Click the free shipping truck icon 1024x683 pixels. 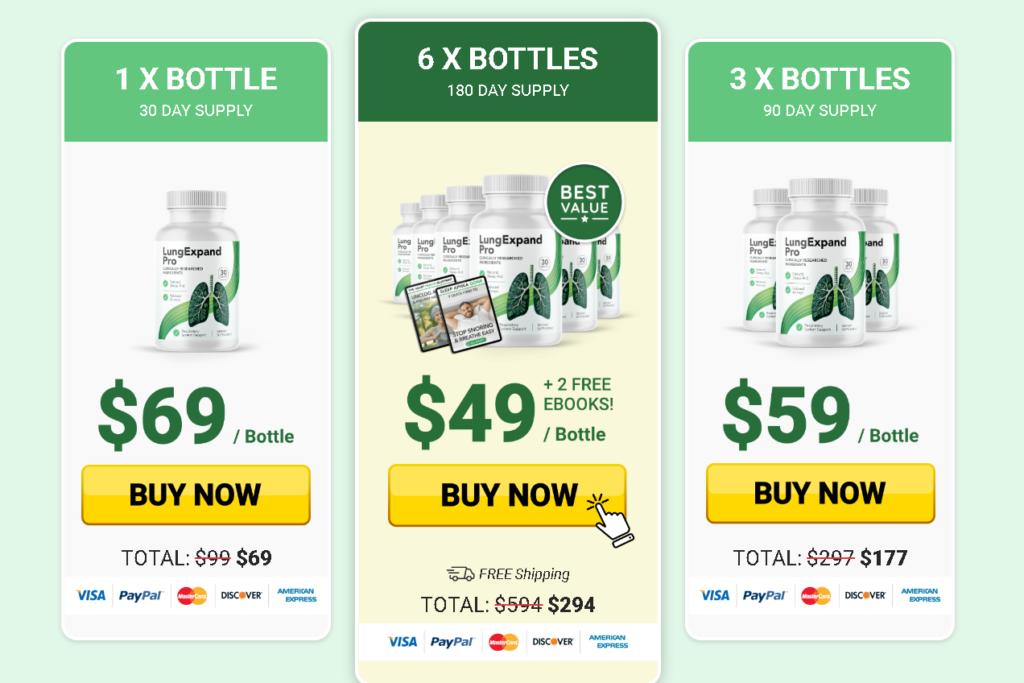pos(460,574)
